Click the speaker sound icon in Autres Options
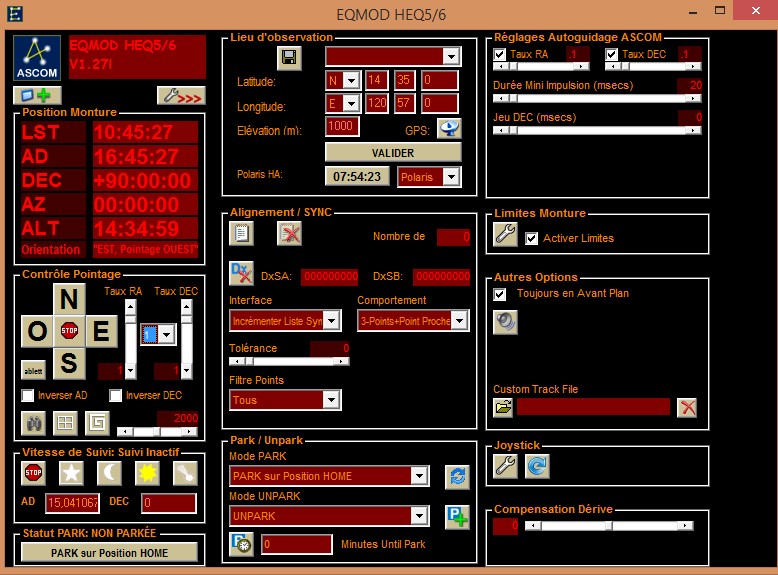This screenshot has height=575, width=778. coord(506,322)
